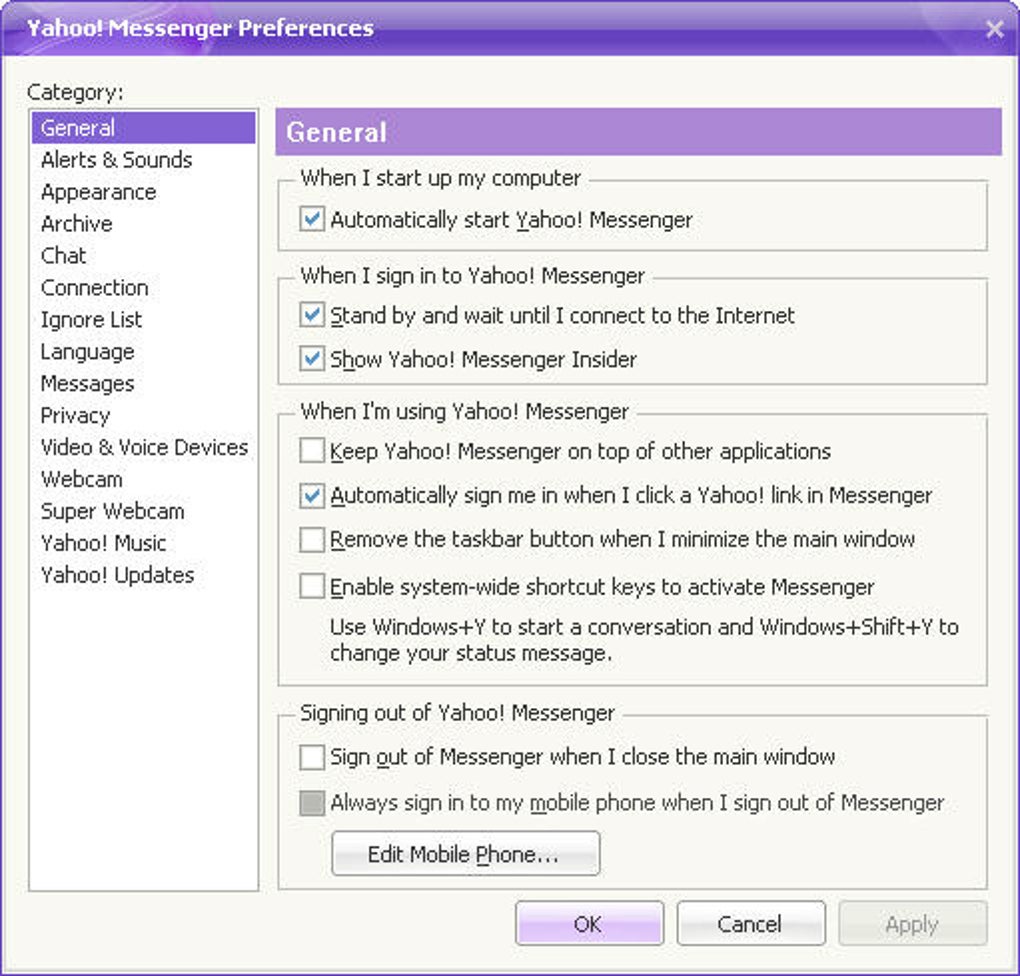1020x976 pixels.
Task: Go to the Archive category
Action: (76, 224)
